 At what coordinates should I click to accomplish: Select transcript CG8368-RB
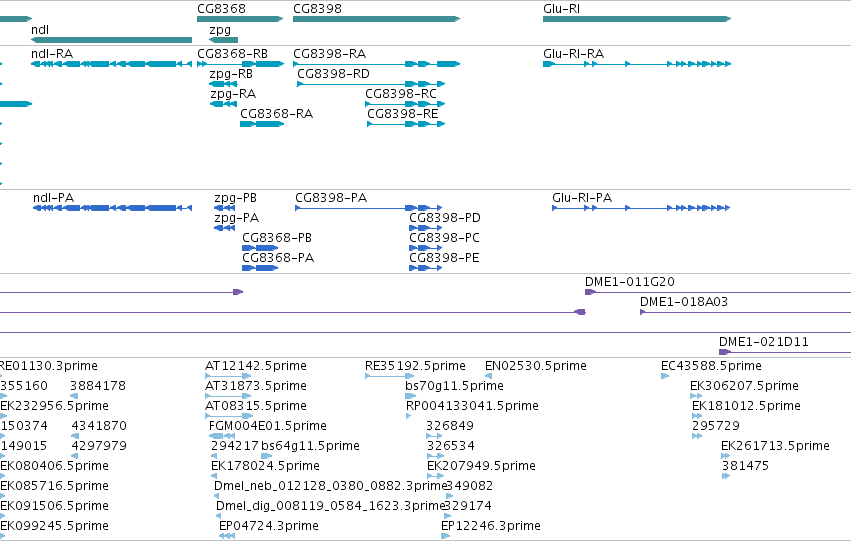[232, 54]
